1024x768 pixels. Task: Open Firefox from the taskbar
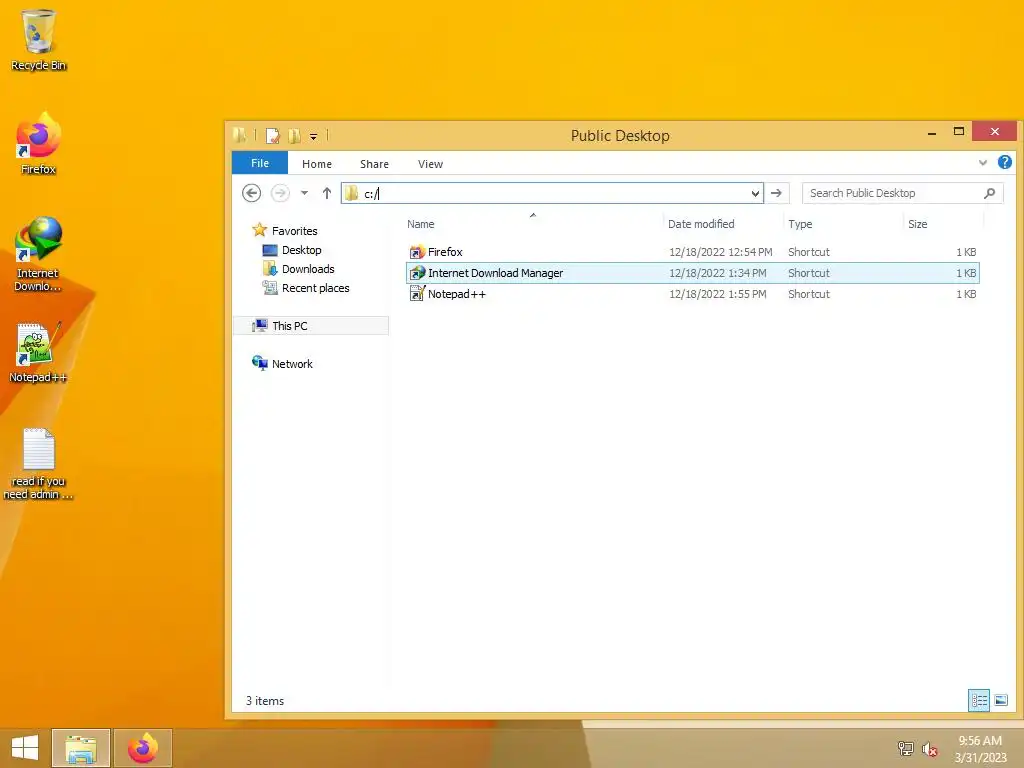[x=143, y=748]
